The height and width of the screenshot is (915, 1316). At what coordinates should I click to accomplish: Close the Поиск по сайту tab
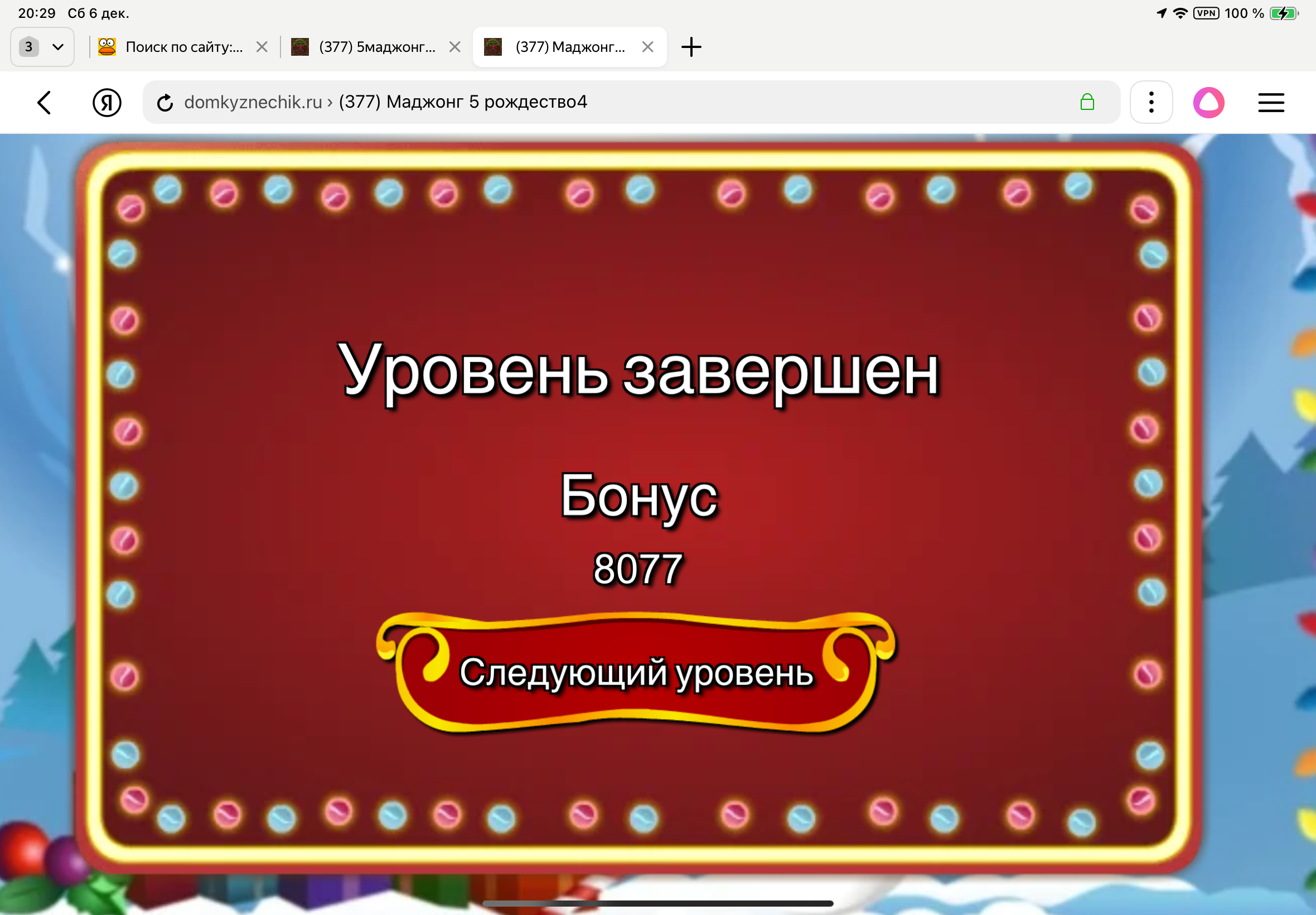(262, 47)
